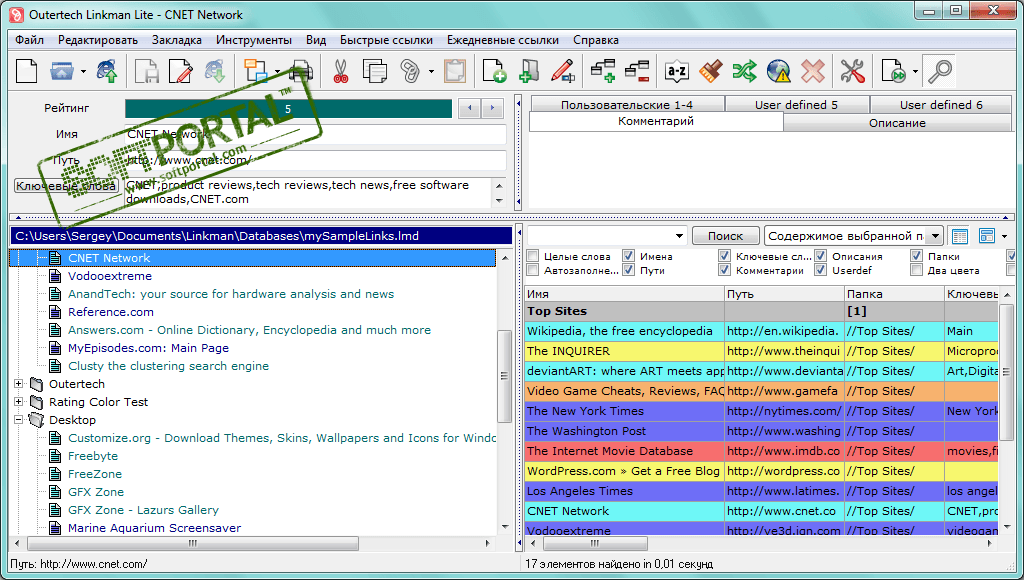This screenshot has height=580, width=1024.
Task: Click the blank new page icon
Action: click(26, 71)
